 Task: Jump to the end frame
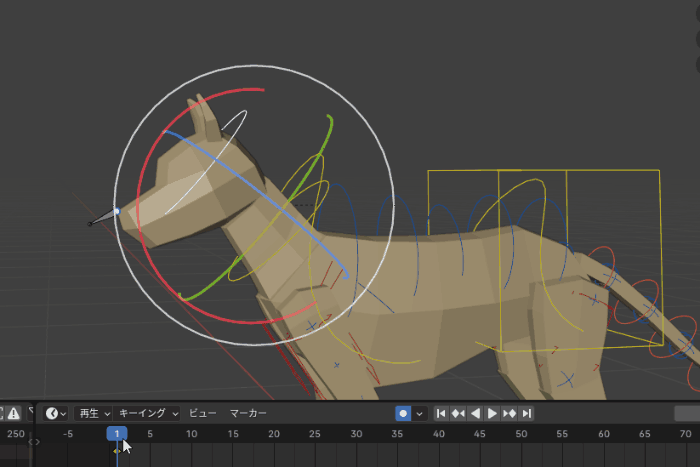point(526,413)
